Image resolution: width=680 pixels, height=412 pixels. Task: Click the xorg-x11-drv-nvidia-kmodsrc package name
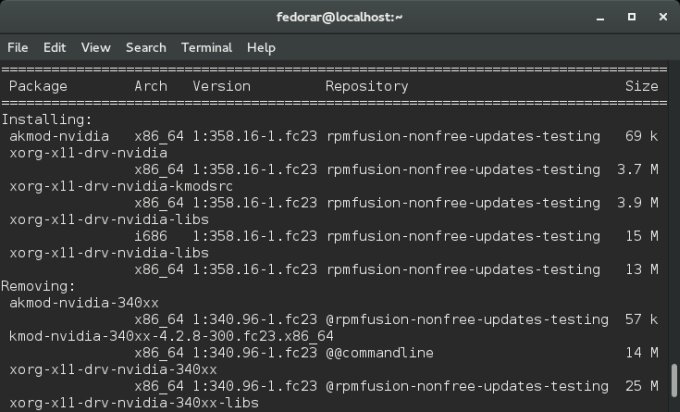coord(105,186)
